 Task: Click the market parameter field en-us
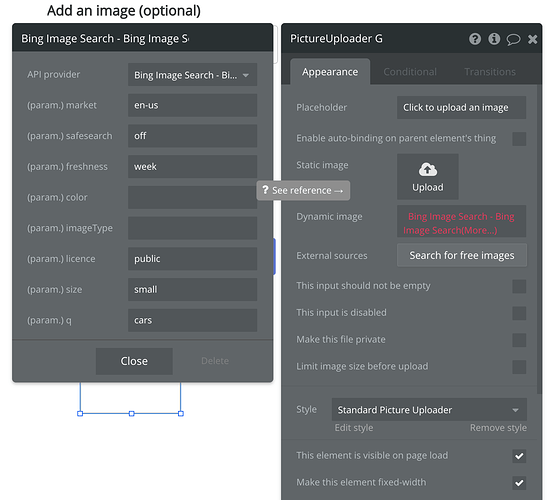coord(193,105)
